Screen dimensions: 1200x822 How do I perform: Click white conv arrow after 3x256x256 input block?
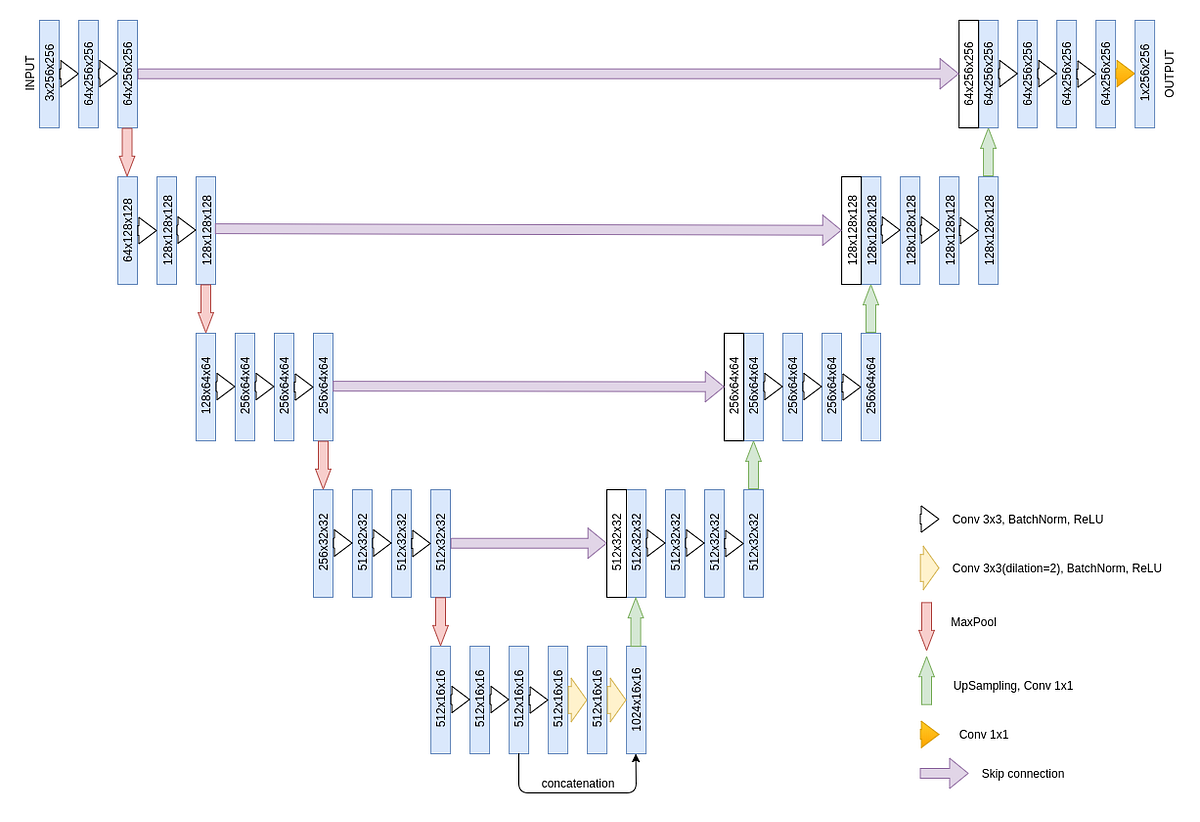68,73
